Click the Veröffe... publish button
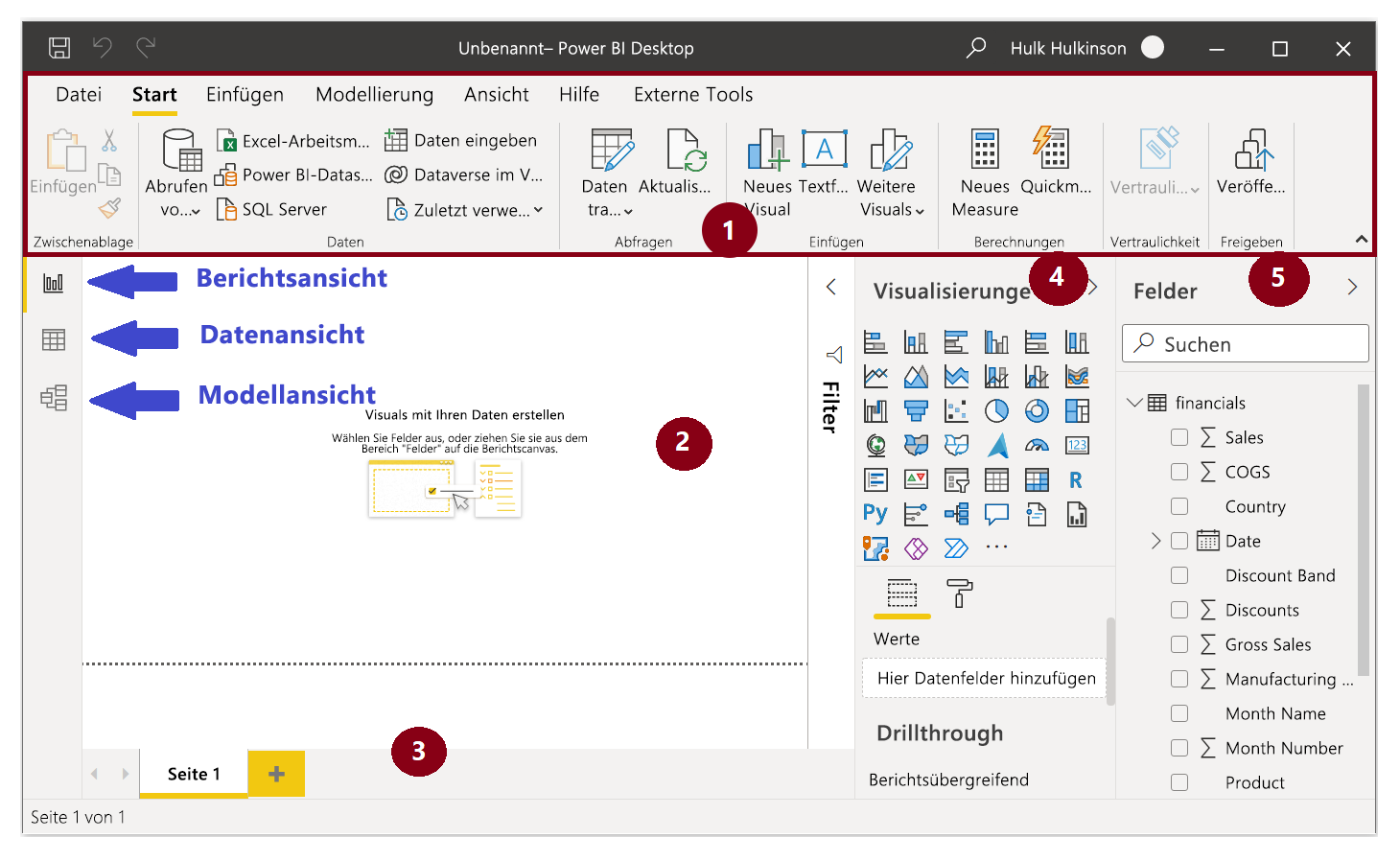1400x861 pixels. (x=1251, y=162)
